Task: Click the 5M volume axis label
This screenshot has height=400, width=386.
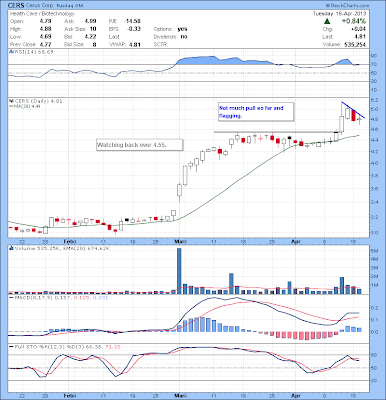Action: point(375,250)
